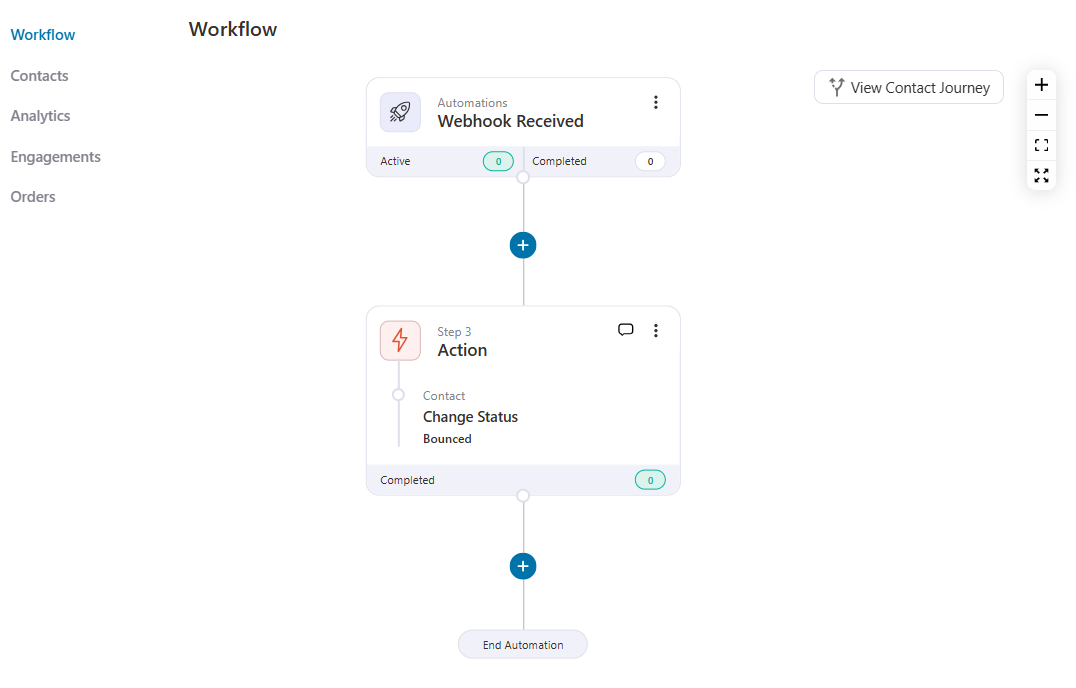This screenshot has width=1076, height=688.
Task: Fit the workflow to view
Action: coord(1041,145)
